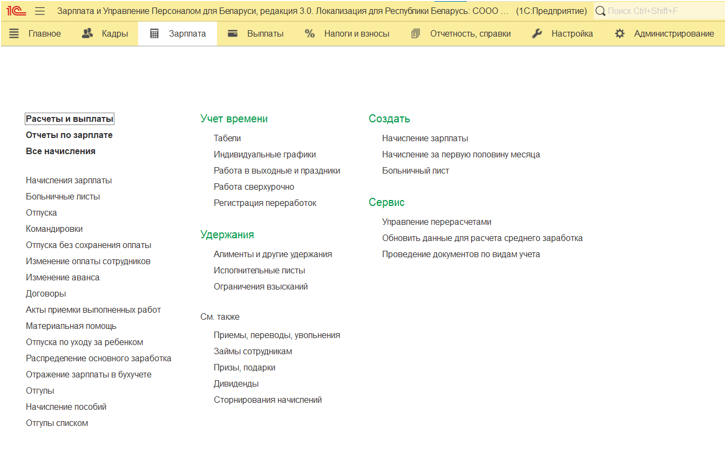Open Алименты и другие удержания
This screenshot has width=726, height=453.
pyautogui.click(x=273, y=254)
